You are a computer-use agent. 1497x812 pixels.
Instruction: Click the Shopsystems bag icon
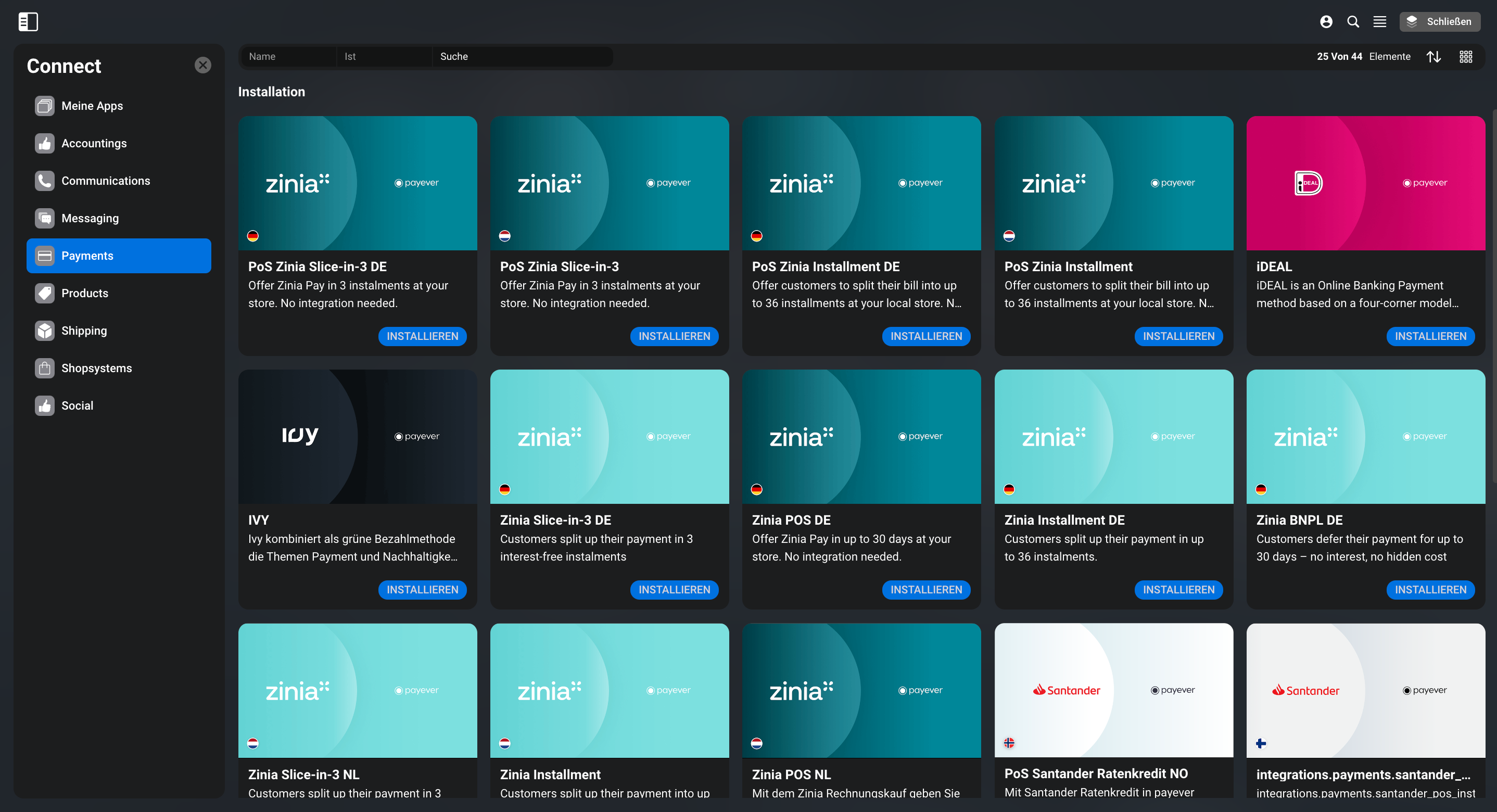(x=45, y=369)
